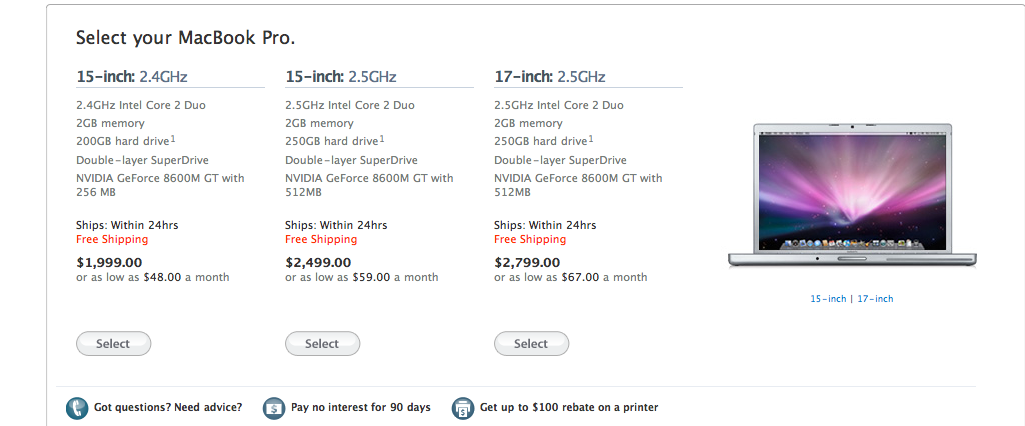Screen dimensions: 1025x426
Task: Click the dollar sign financing icon
Action: [x=274, y=408]
